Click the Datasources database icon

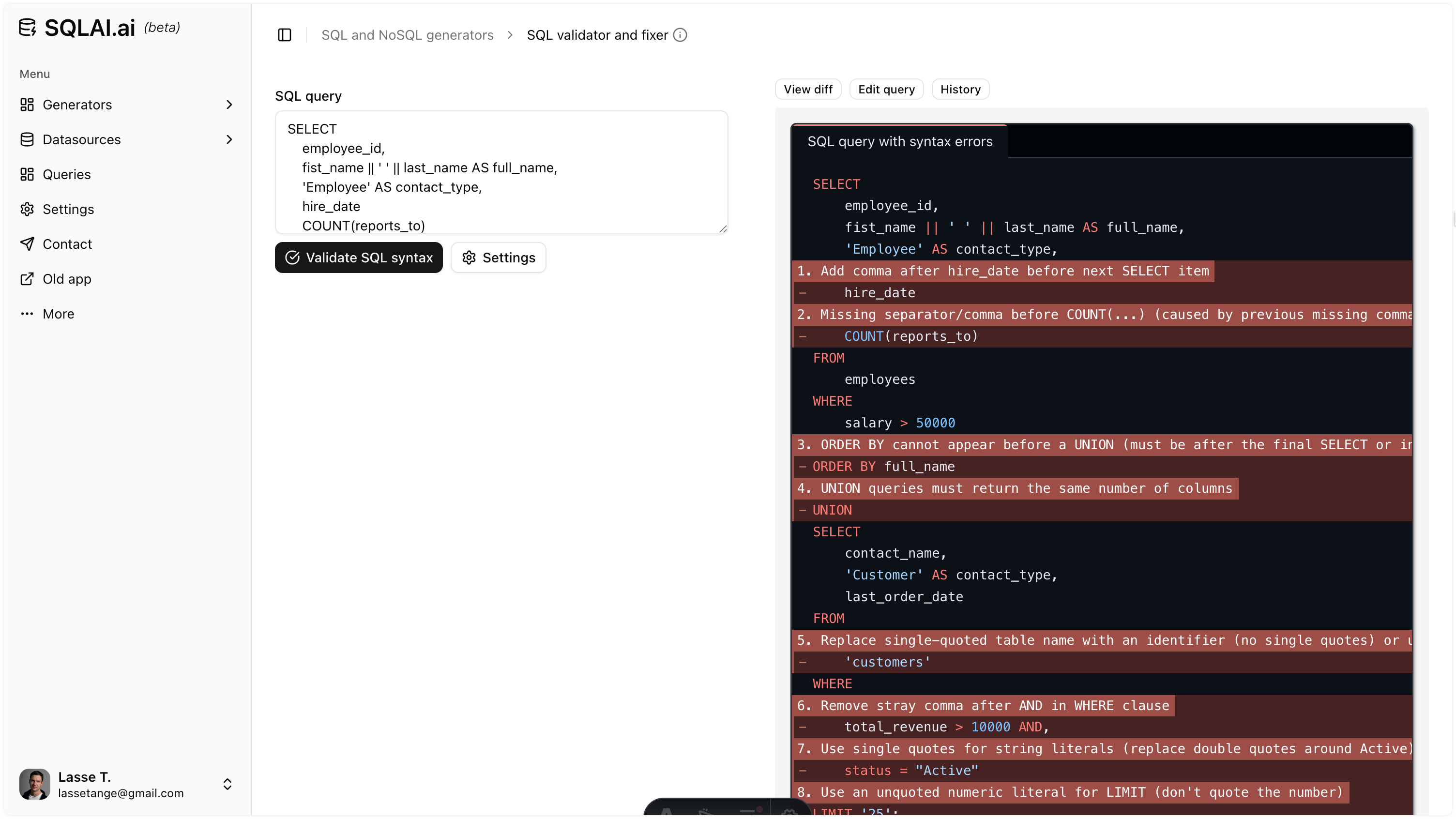(x=28, y=139)
